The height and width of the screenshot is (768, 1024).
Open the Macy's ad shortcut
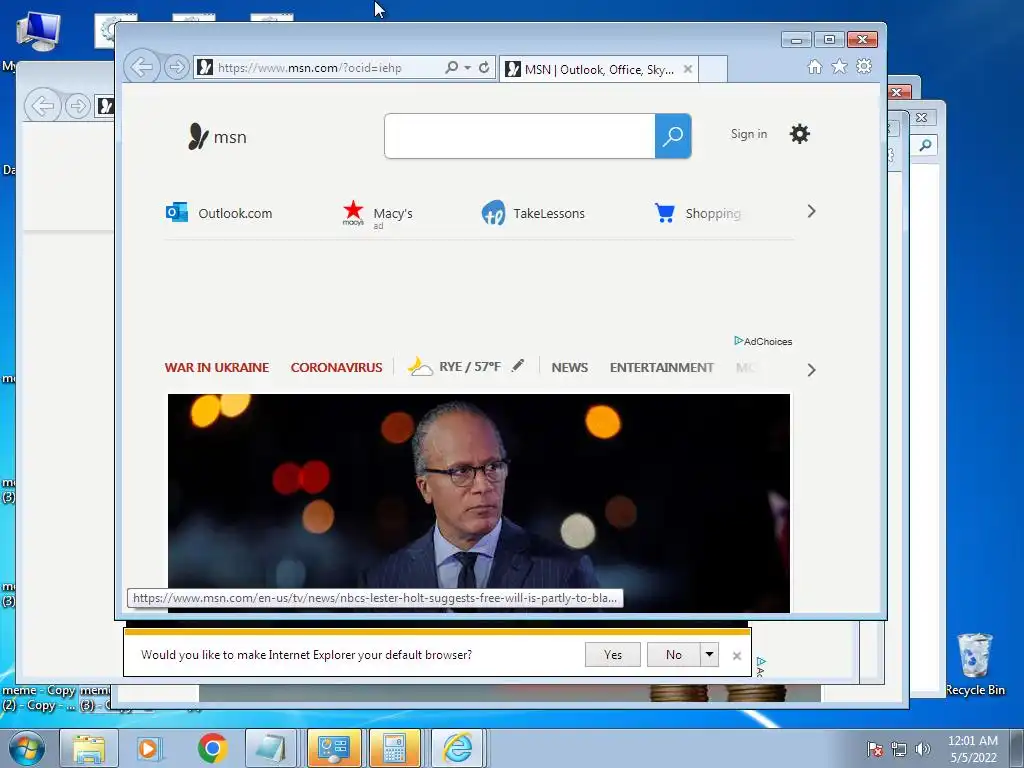pos(377,214)
